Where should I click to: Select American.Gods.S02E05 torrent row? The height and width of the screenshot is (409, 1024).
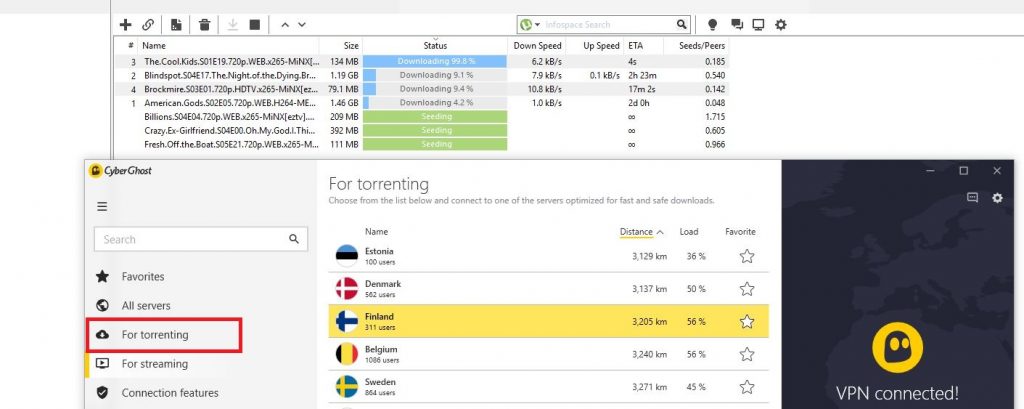tap(422, 103)
